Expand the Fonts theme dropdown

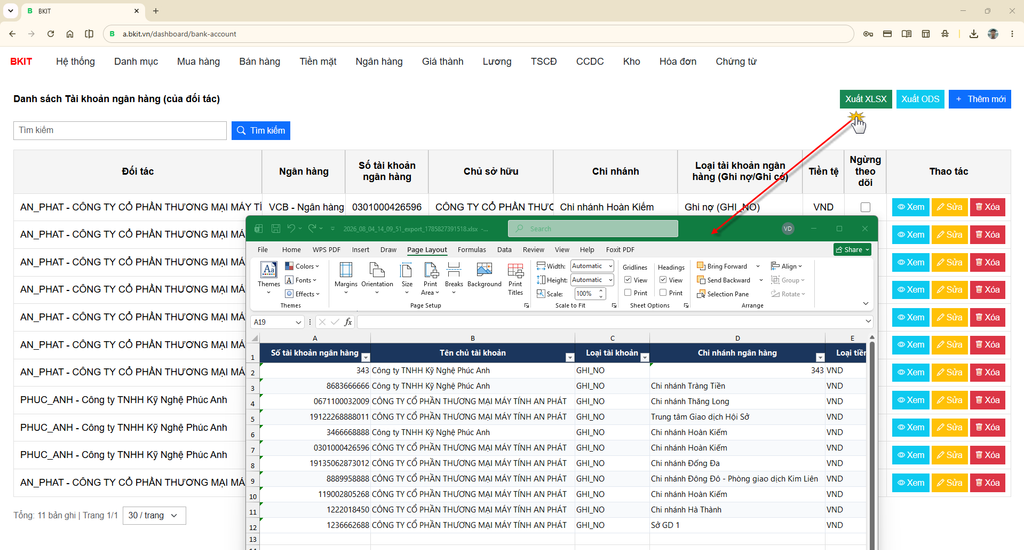click(x=300, y=280)
